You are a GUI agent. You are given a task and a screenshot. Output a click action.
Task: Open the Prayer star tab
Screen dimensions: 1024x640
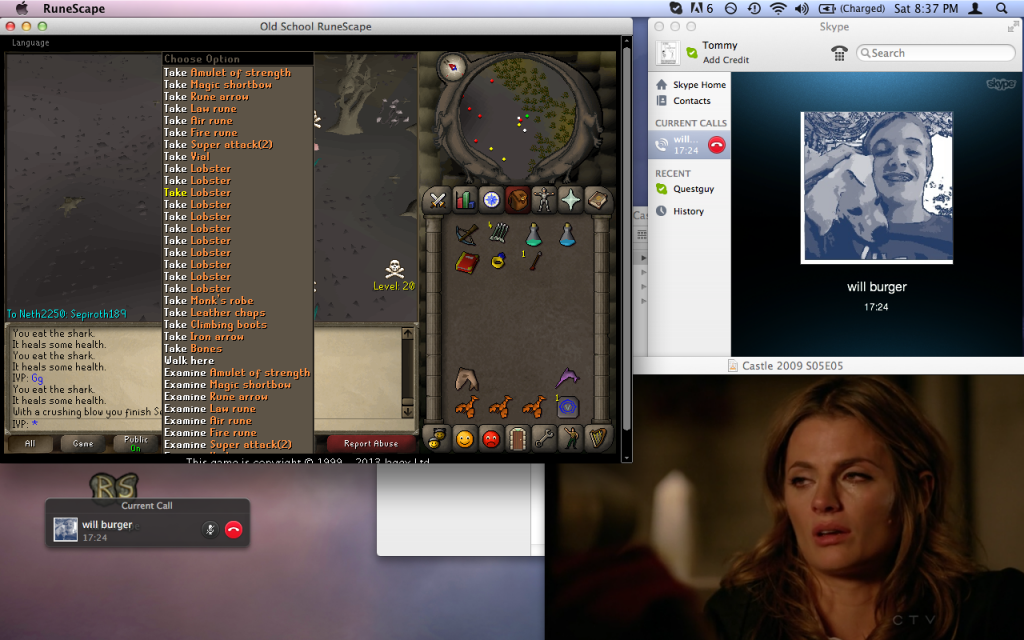pos(571,199)
